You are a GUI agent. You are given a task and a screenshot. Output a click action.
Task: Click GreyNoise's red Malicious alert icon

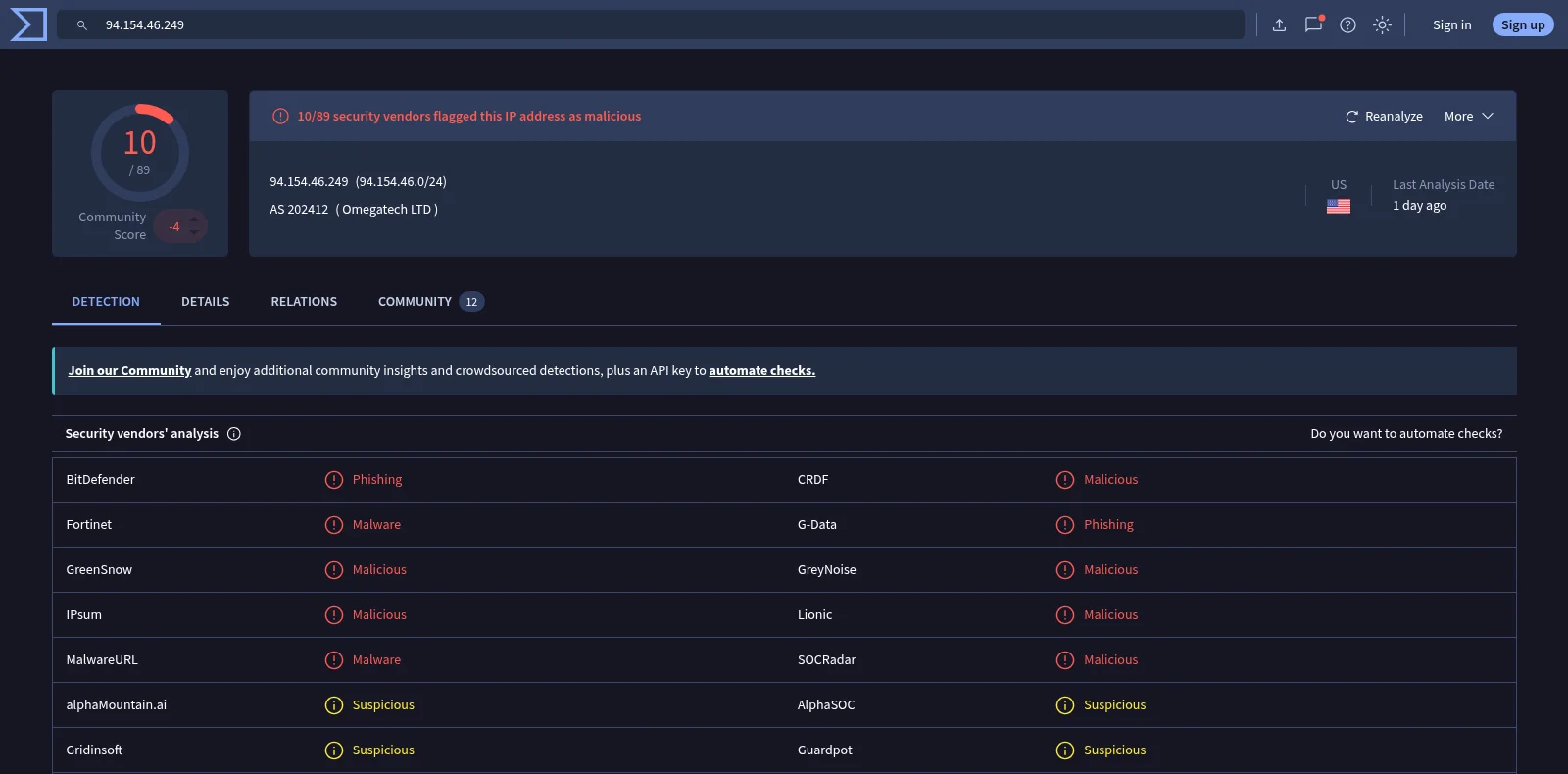(x=1065, y=570)
